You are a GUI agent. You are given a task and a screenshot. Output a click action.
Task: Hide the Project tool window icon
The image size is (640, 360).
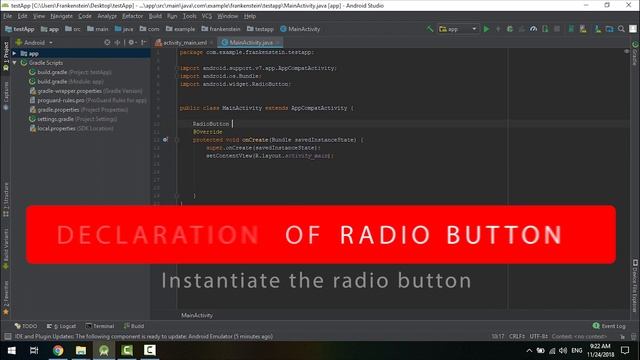click(143, 42)
